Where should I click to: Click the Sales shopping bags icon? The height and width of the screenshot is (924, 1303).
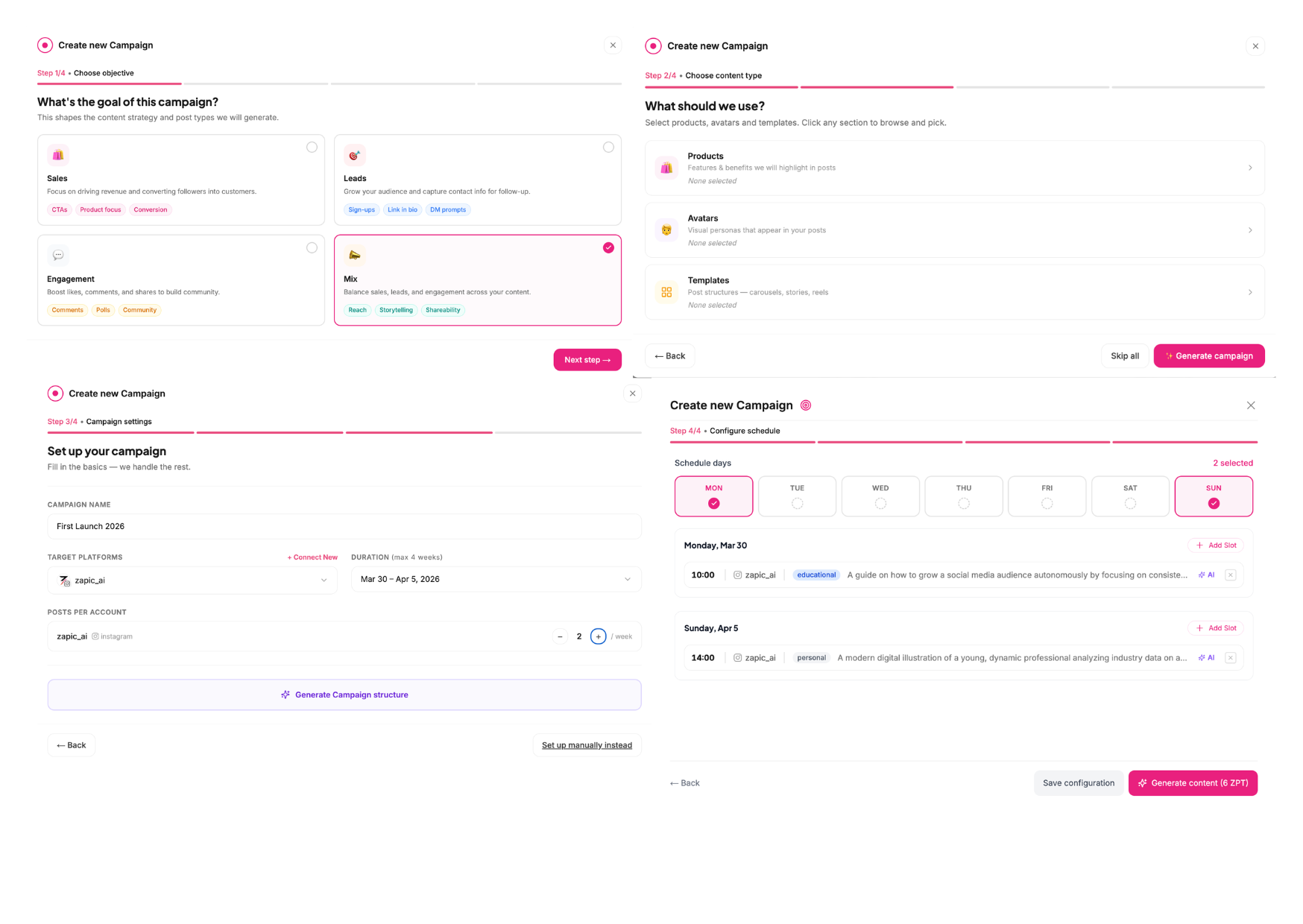[58, 155]
